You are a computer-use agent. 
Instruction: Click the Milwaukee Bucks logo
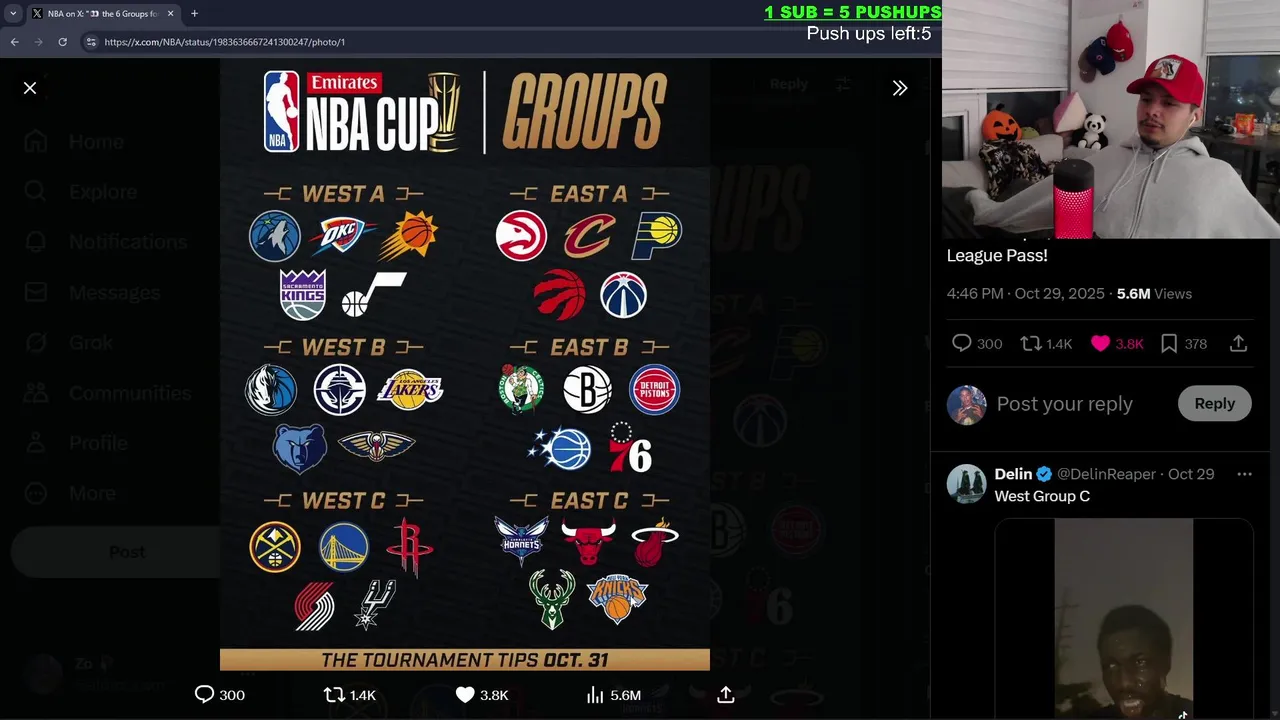pyautogui.click(x=552, y=599)
